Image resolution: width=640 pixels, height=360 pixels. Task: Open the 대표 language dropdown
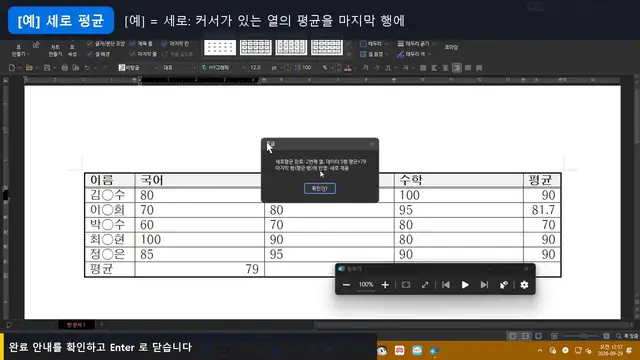180,68
